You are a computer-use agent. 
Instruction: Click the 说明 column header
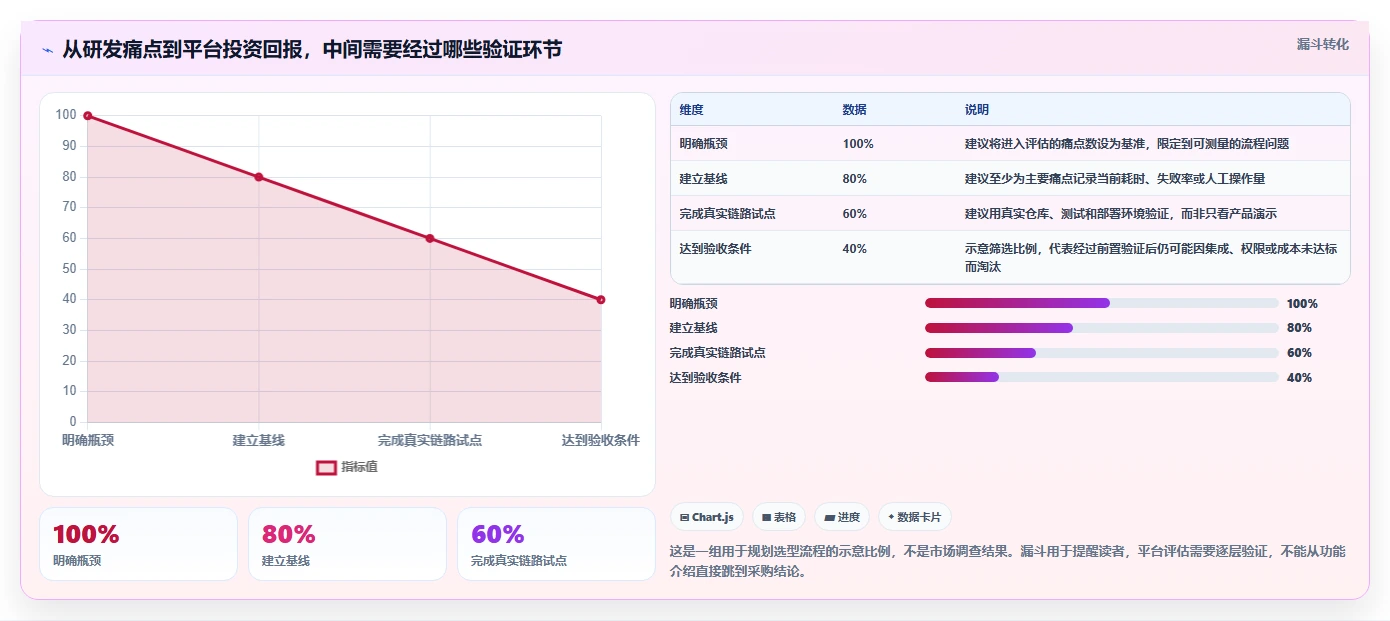point(977,109)
